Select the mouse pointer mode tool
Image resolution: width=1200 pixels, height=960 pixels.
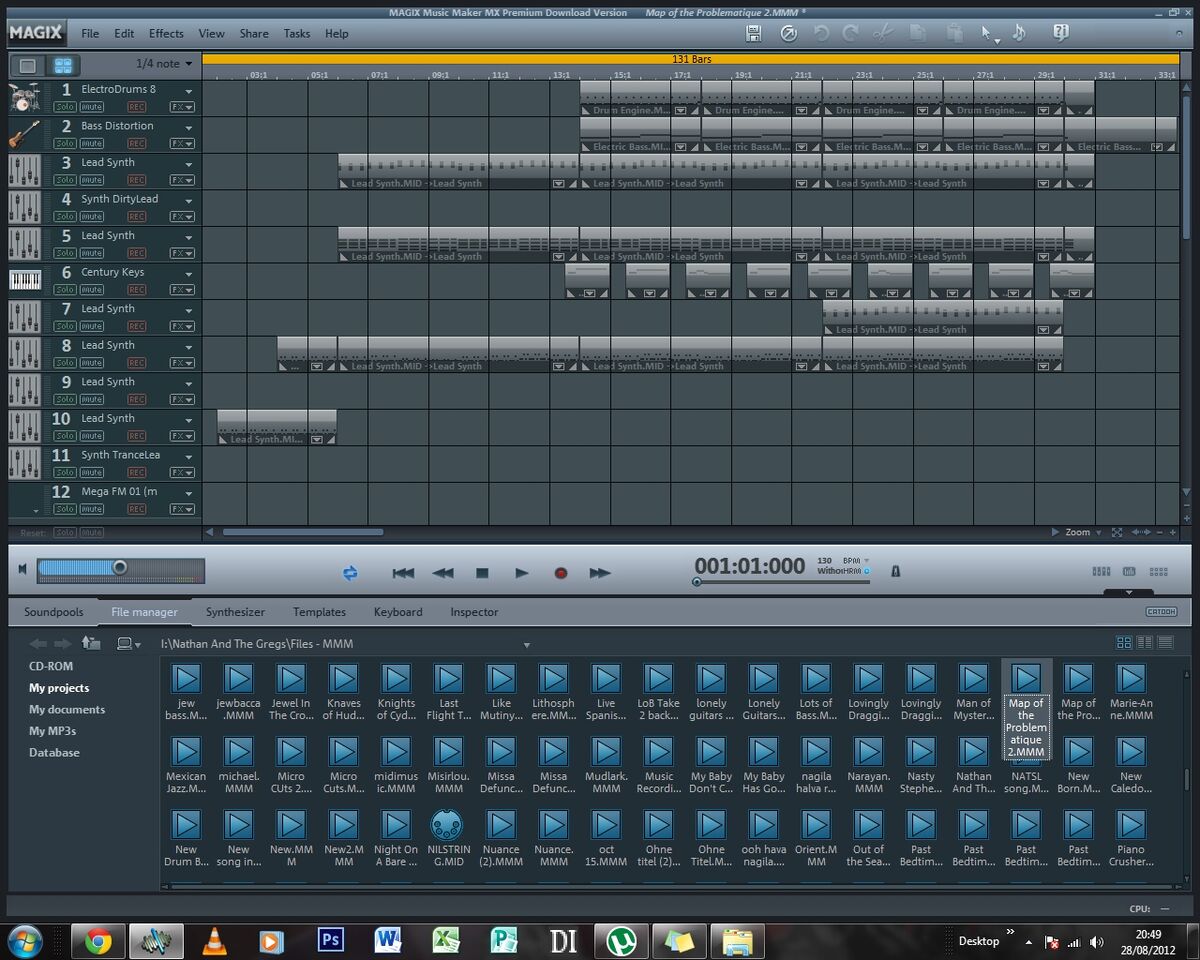[987, 34]
